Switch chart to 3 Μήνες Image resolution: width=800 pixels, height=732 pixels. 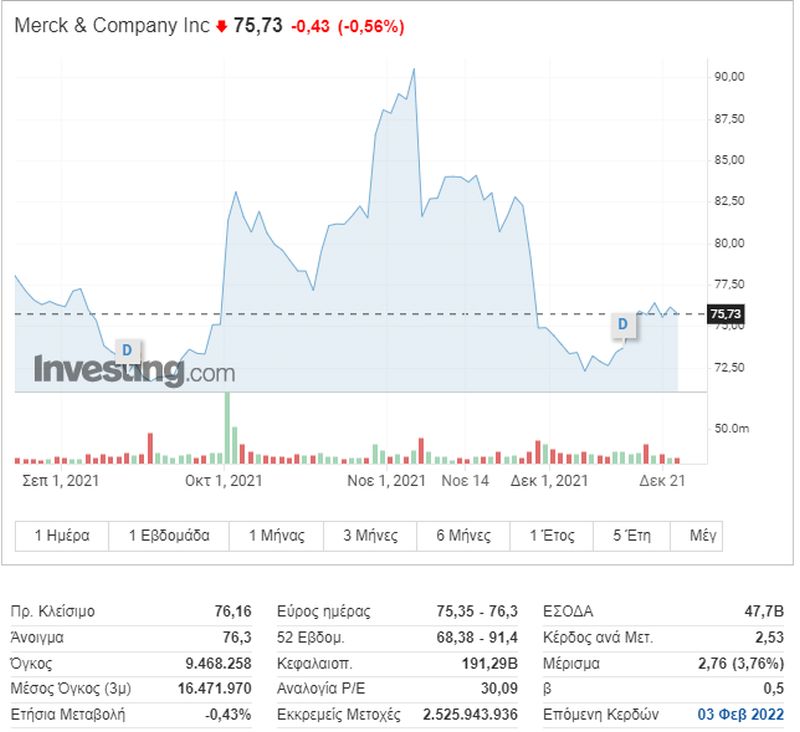[x=370, y=536]
